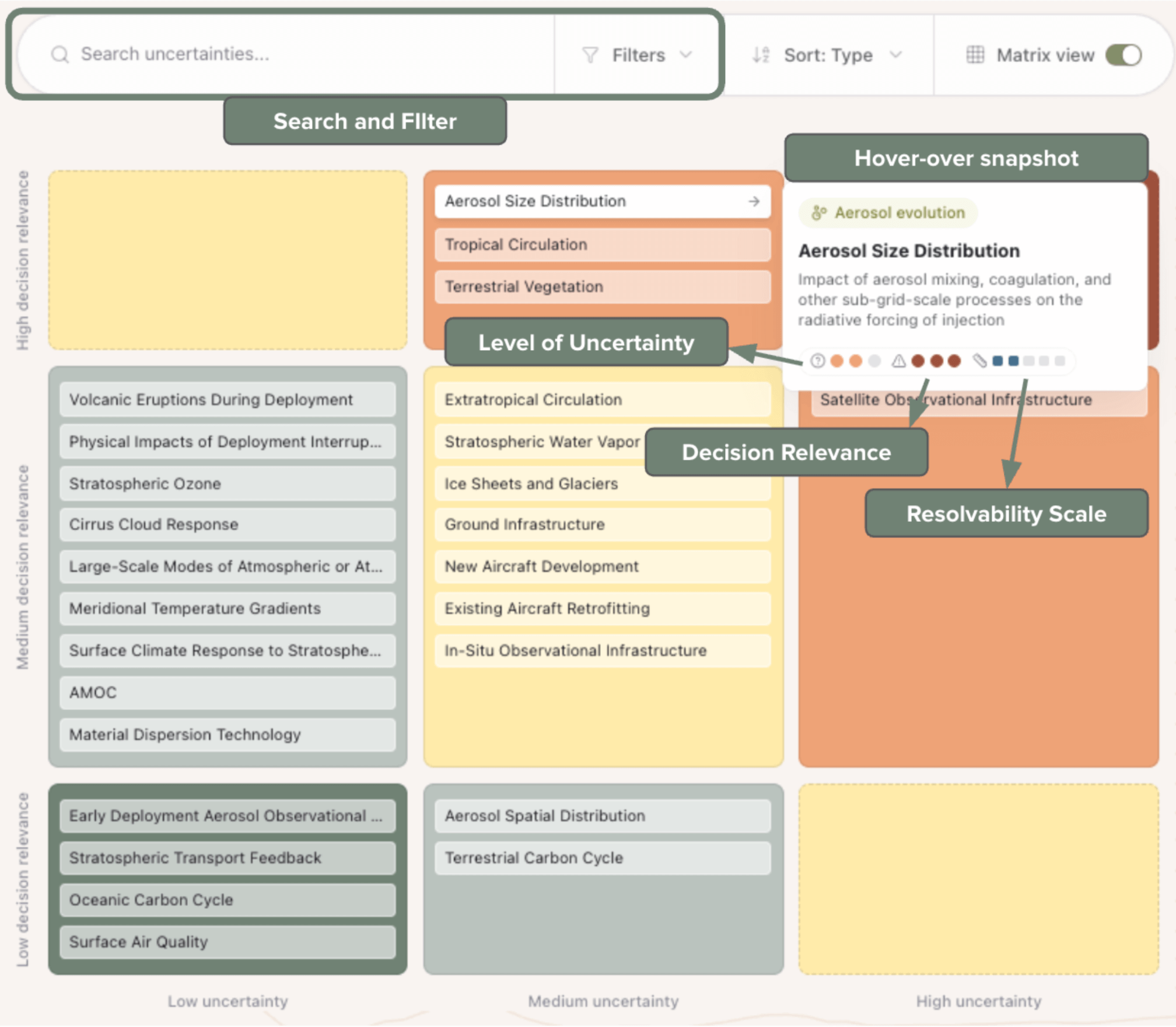Screen dimensions: 1176x1027
Task: Click the Aerosol evolution category tag
Action: [x=888, y=213]
